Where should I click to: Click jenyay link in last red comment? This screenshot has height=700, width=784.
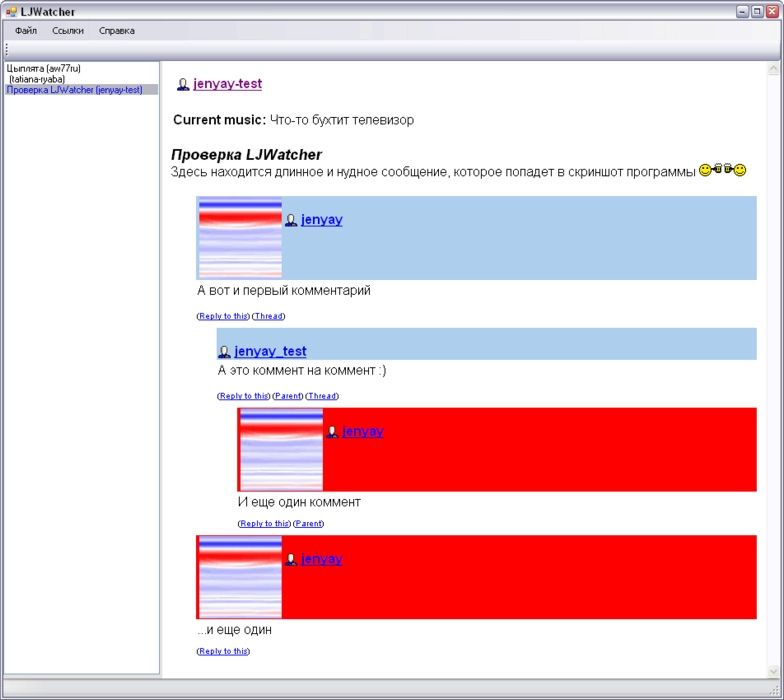pyautogui.click(x=322, y=558)
